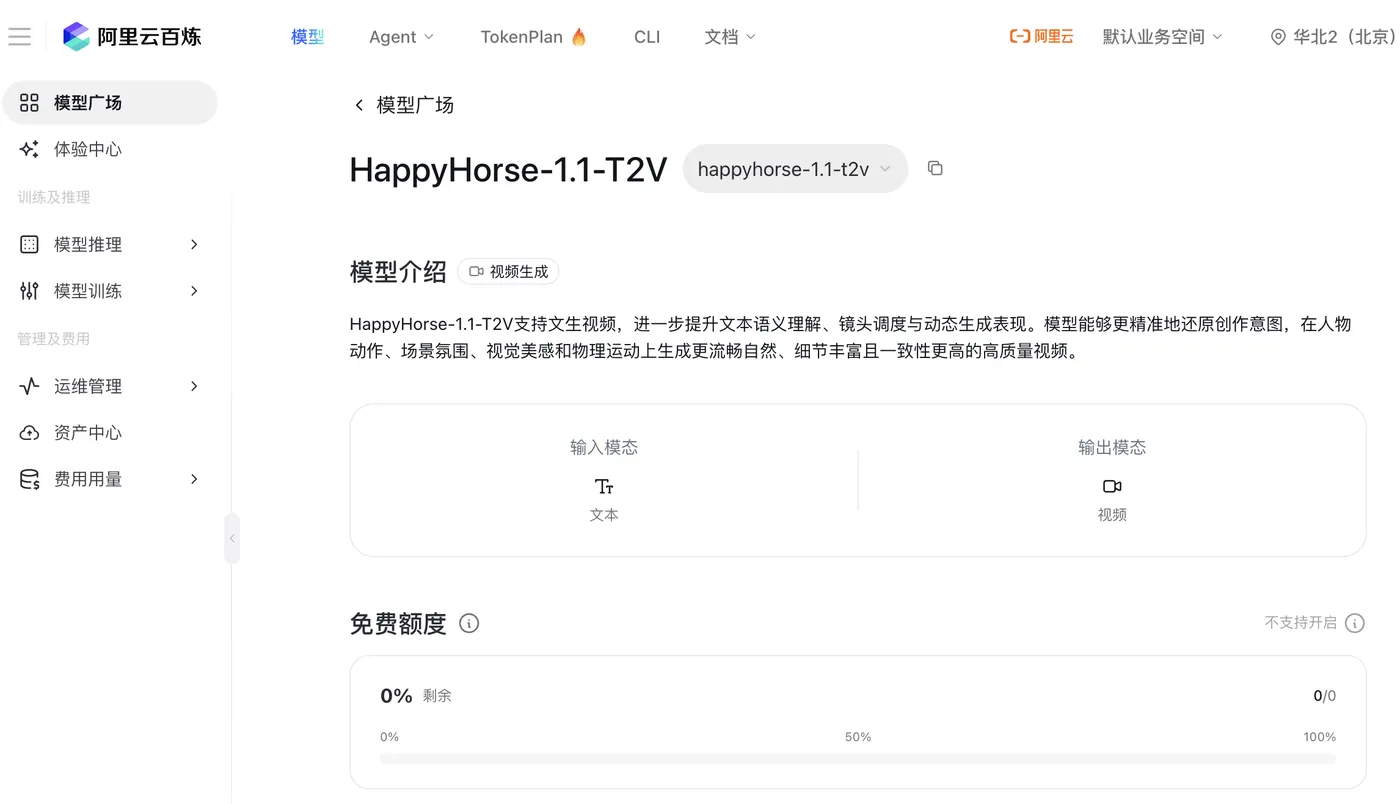Open 资产中心 in sidebar

pos(110,433)
